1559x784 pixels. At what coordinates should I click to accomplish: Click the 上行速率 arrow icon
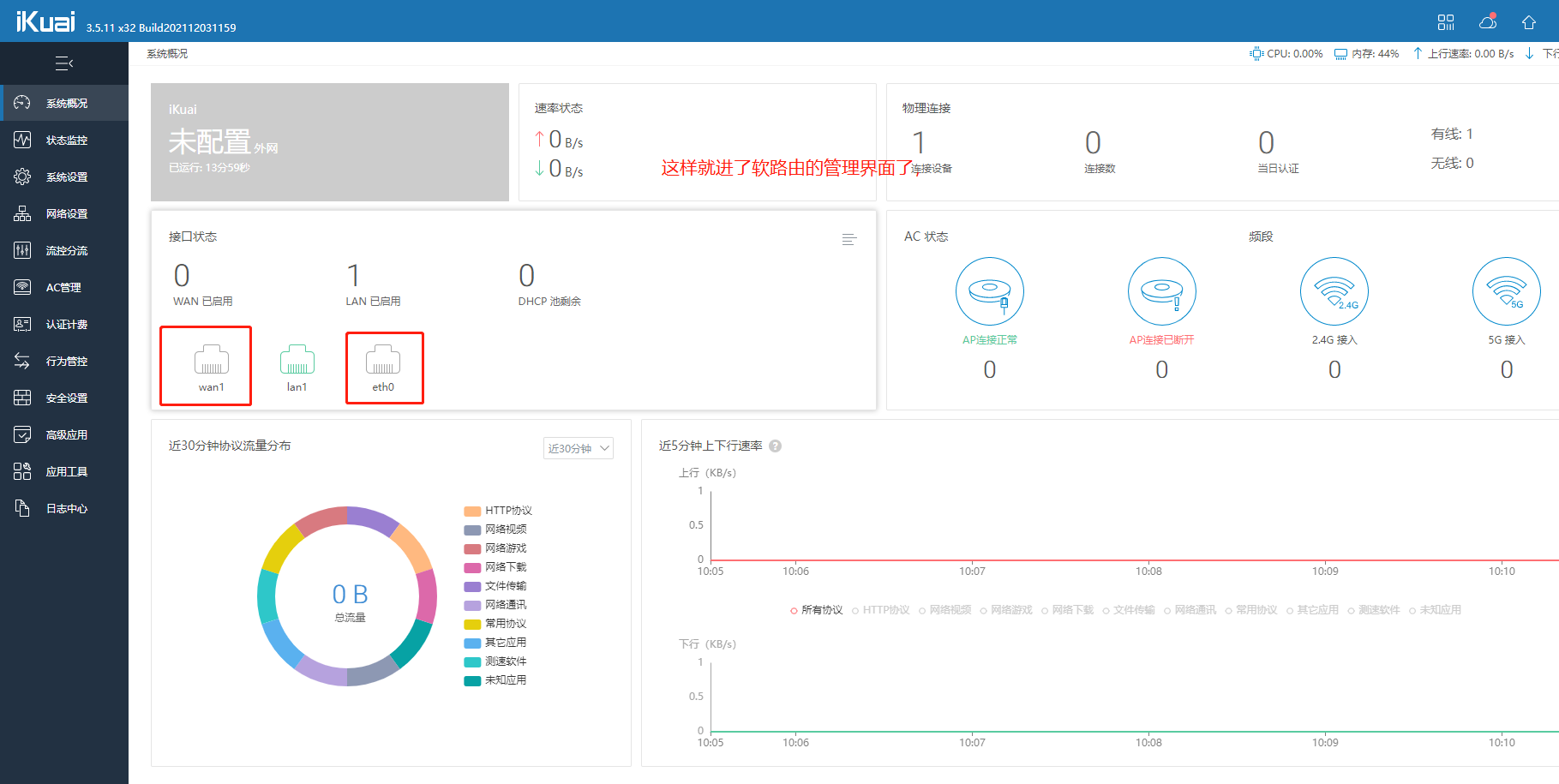pyautogui.click(x=1418, y=53)
